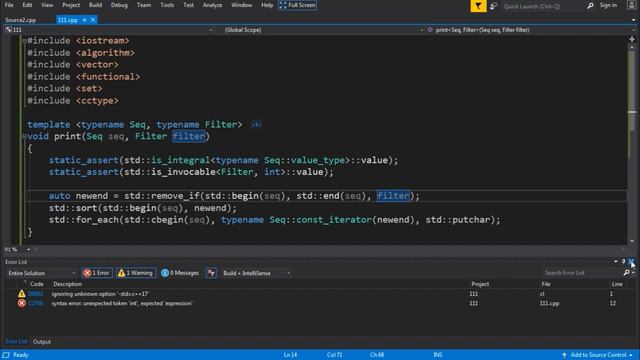The image size is (640, 360).
Task: Open the Edit menu
Action: coord(27,5)
